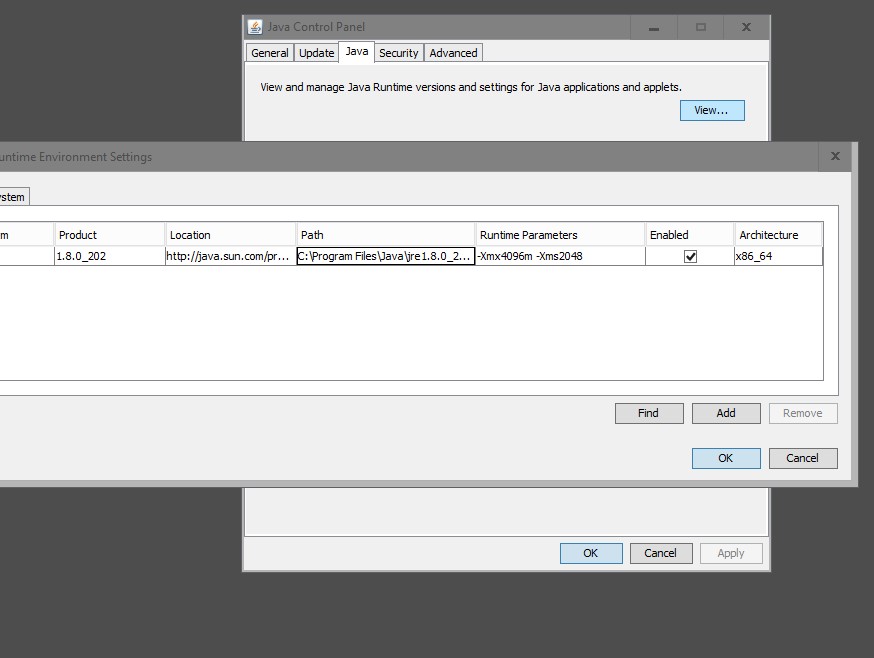Click the Find button
The image size is (874, 658).
pos(649,413)
